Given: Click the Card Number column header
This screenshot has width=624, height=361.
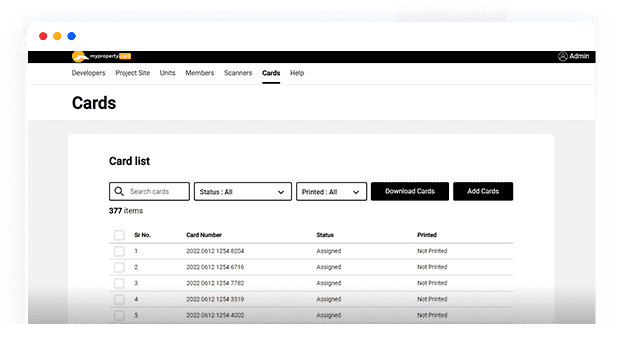Looking at the screenshot, I should tap(204, 235).
